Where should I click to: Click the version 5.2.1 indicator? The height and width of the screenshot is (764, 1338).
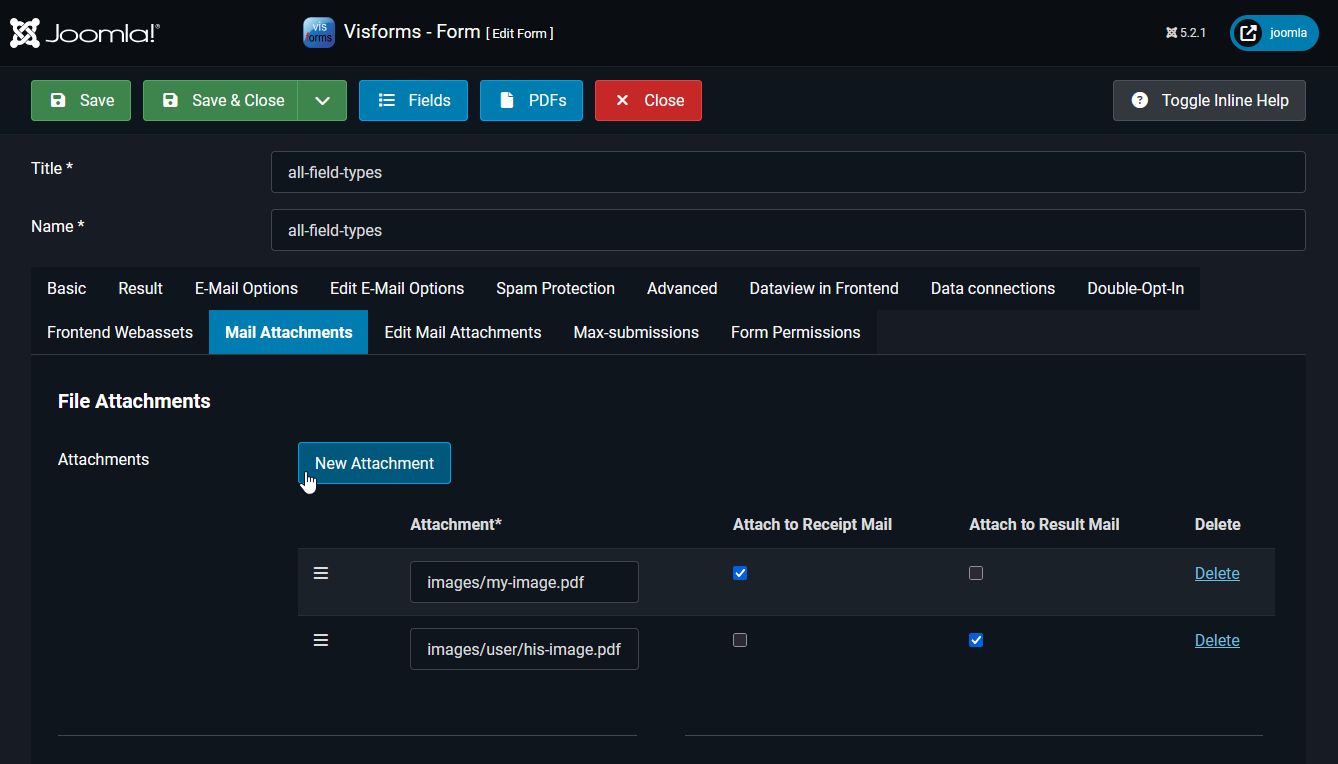[1185, 32]
